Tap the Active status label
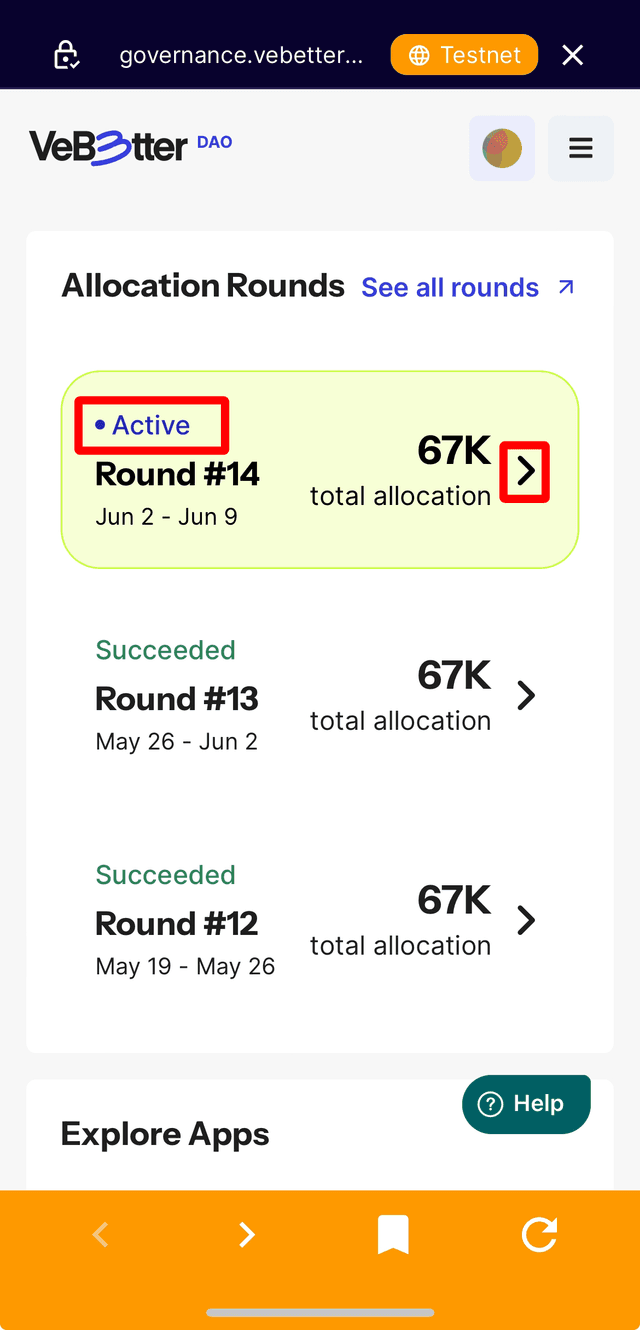640x1330 pixels. 150,425
